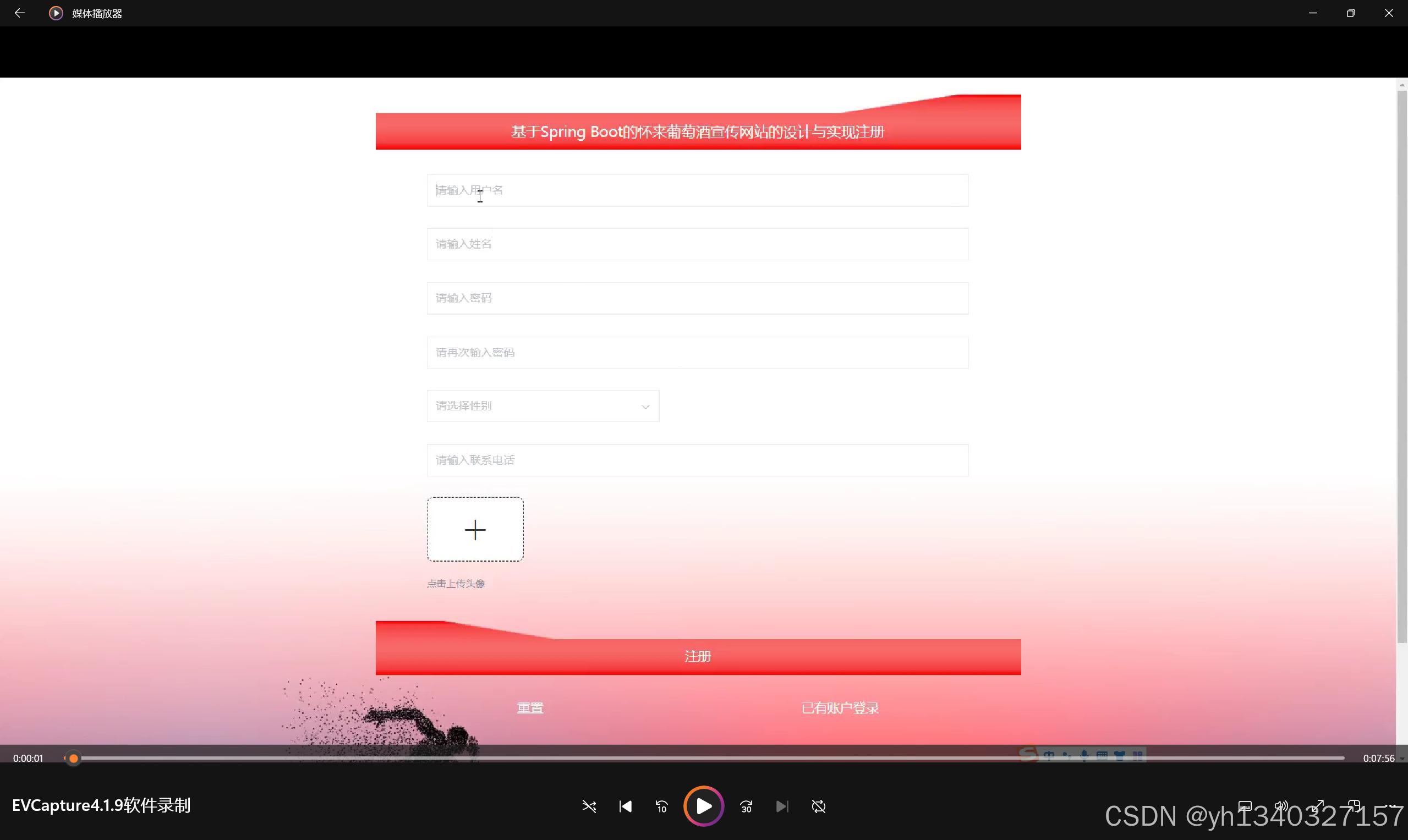Click the red 注册 button

(698, 656)
